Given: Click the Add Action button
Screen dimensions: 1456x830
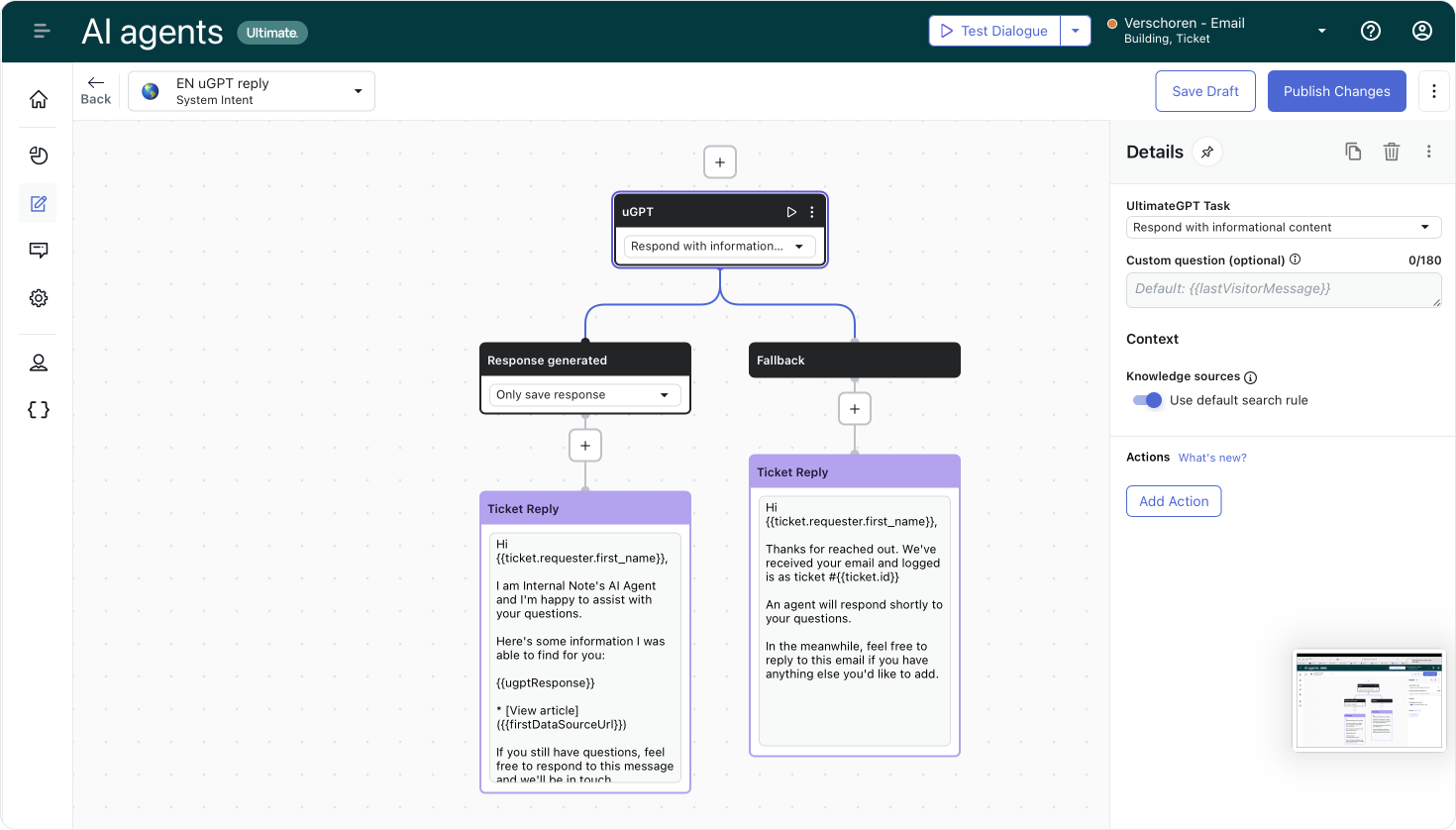Looking at the screenshot, I should (1174, 501).
